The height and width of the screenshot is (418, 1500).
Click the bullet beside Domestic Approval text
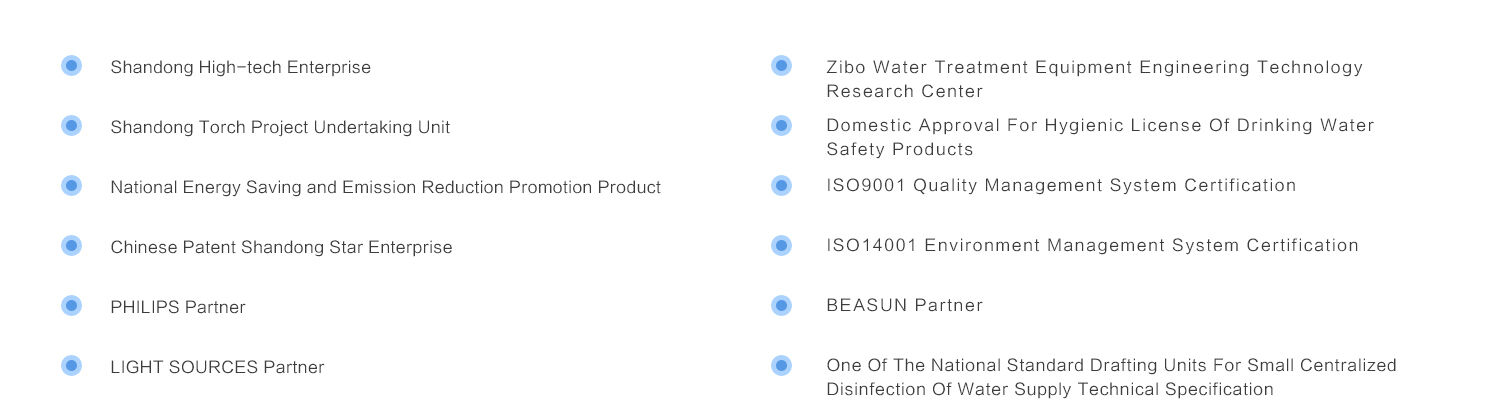tap(781, 126)
